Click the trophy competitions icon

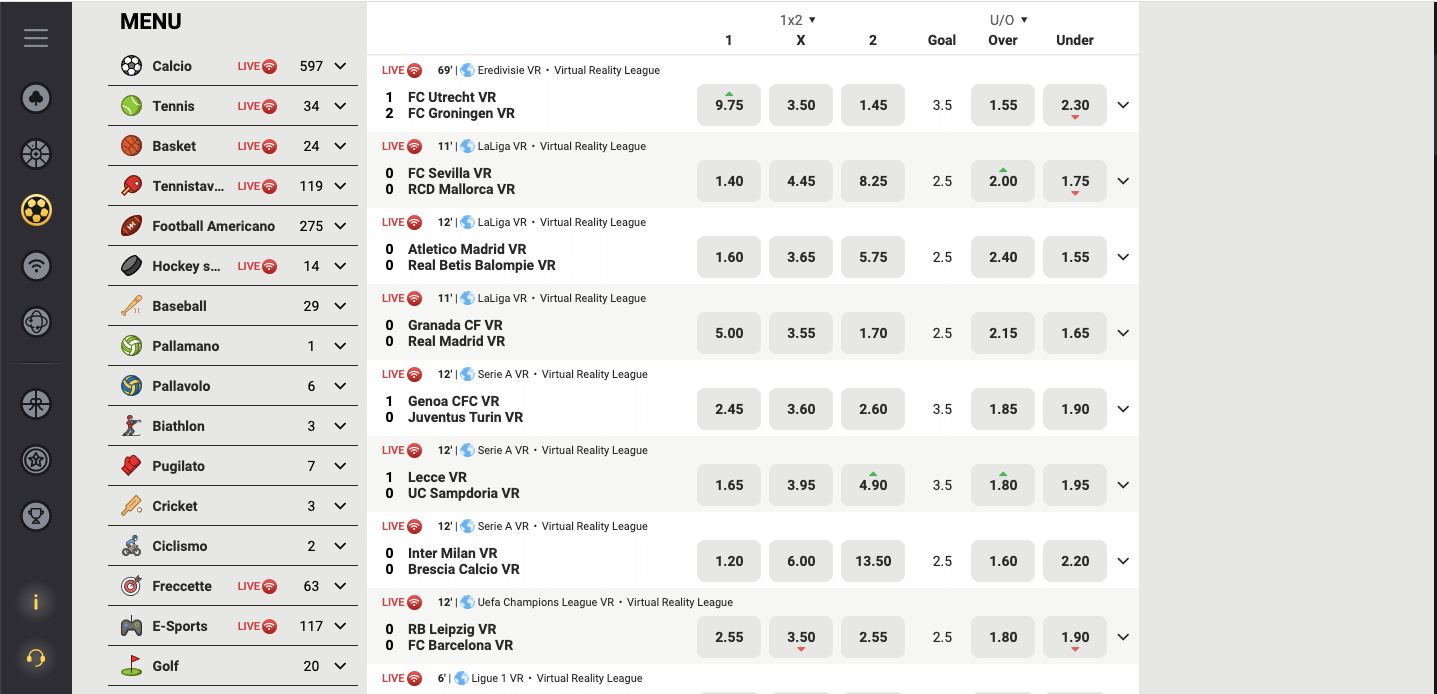click(x=36, y=516)
